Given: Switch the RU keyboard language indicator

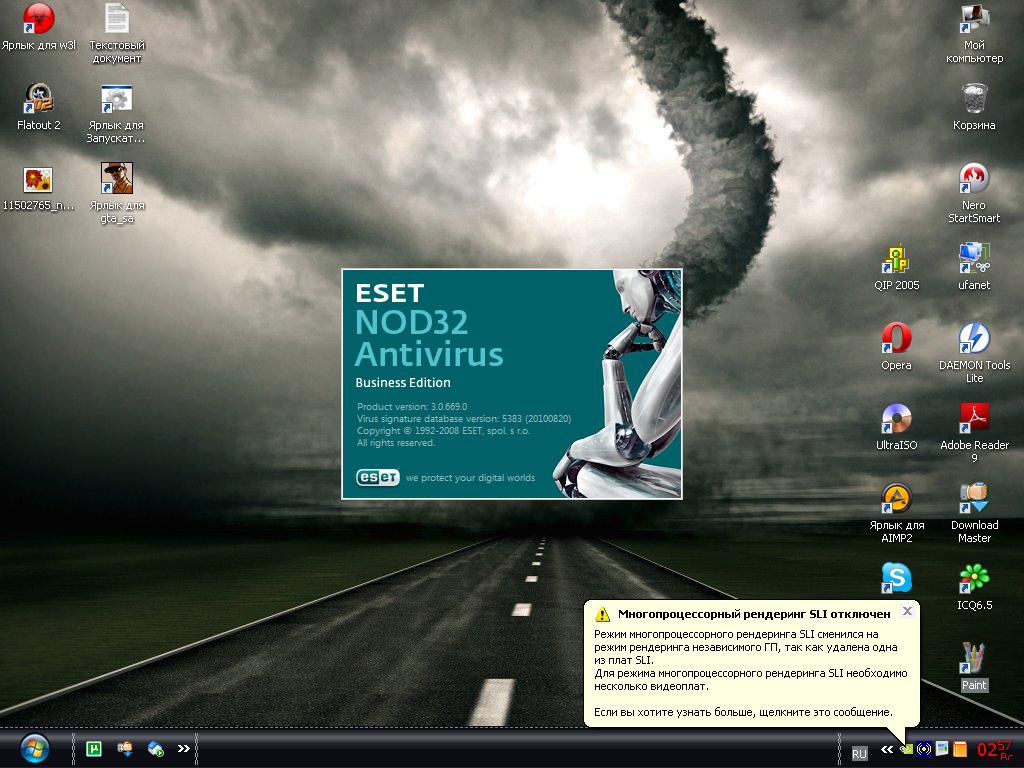Looking at the screenshot, I should tap(859, 753).
